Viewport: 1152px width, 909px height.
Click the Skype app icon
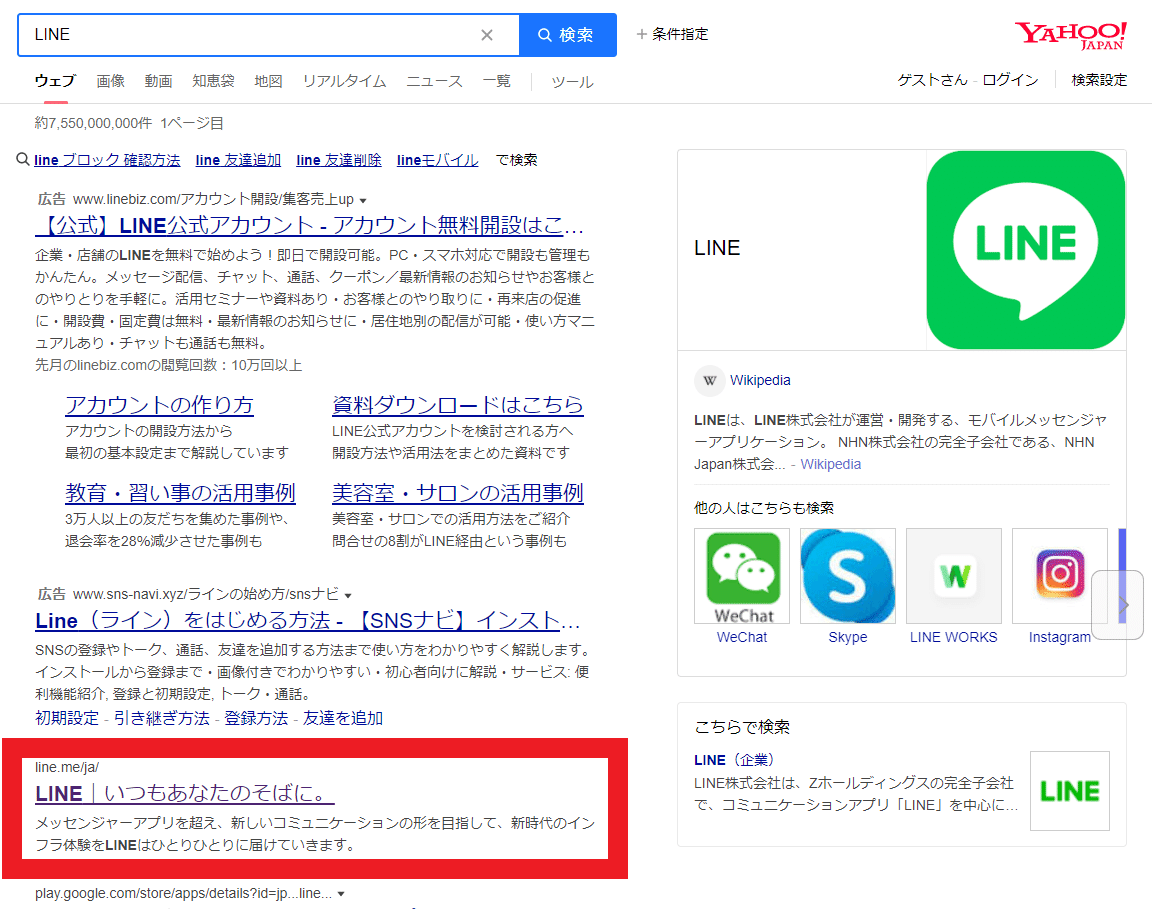848,575
